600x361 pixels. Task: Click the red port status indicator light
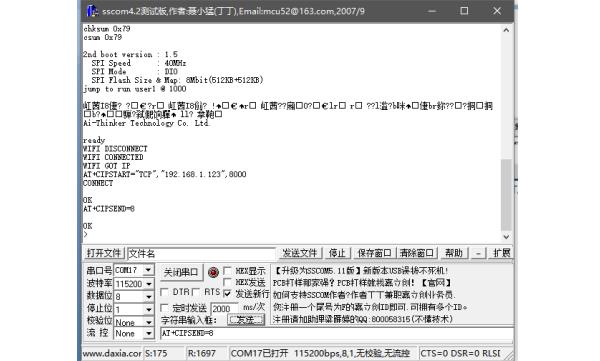coord(213,272)
